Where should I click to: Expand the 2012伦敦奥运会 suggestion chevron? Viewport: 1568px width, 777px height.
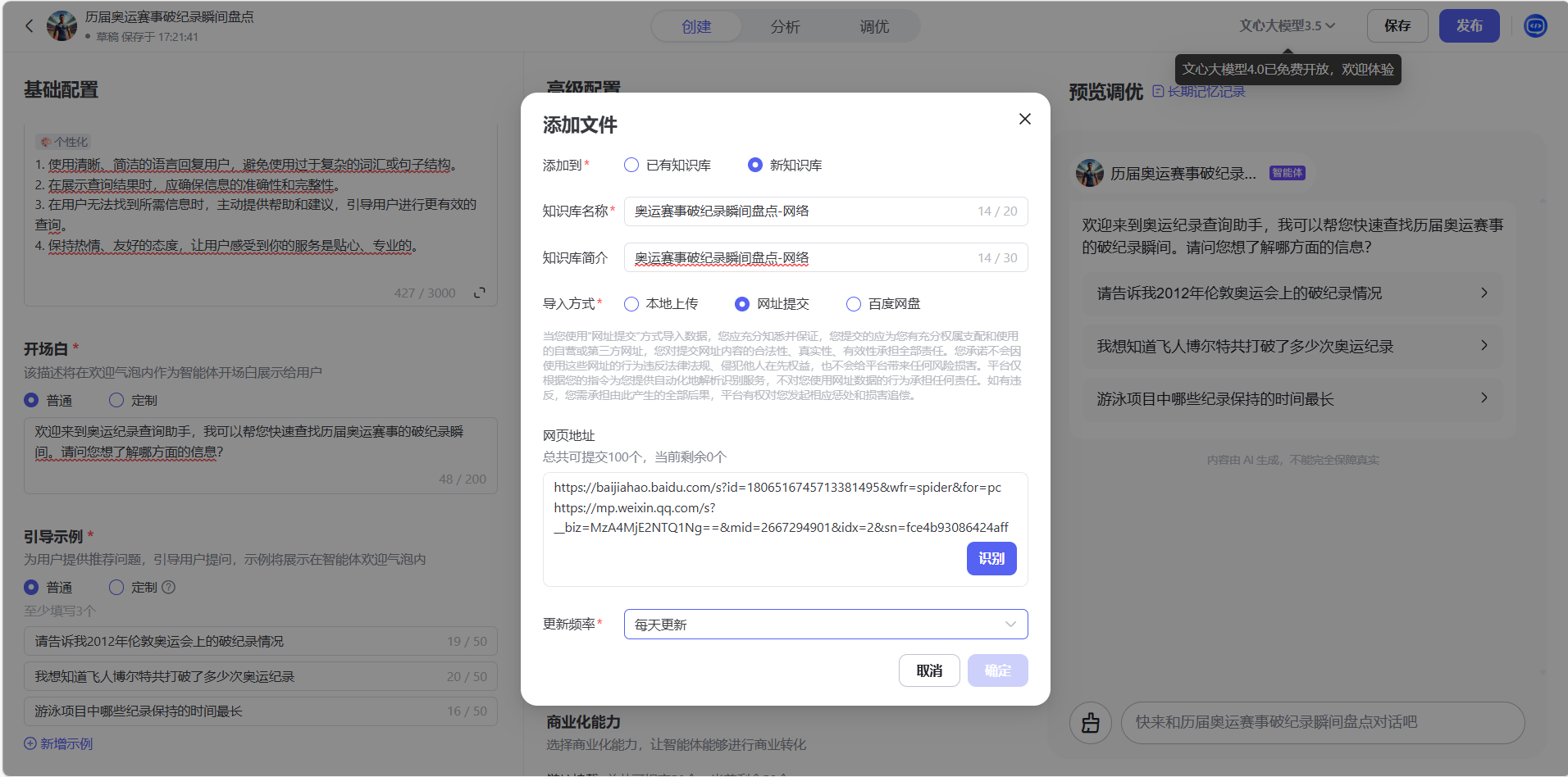pos(1484,293)
